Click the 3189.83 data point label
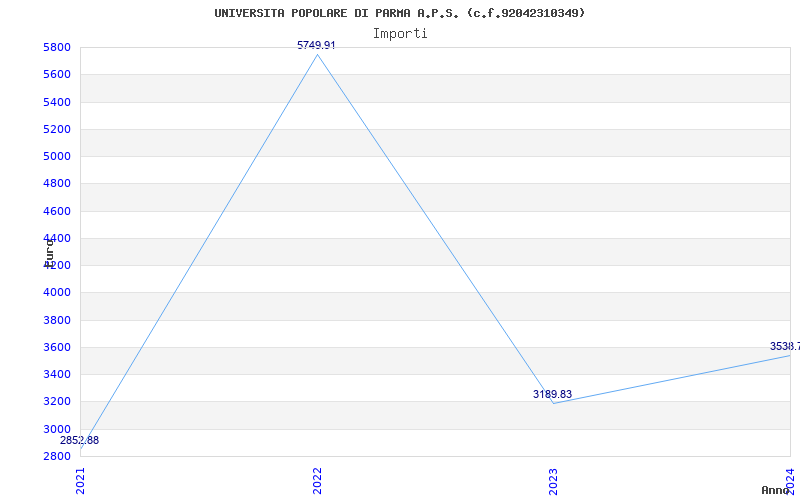 click(x=553, y=394)
